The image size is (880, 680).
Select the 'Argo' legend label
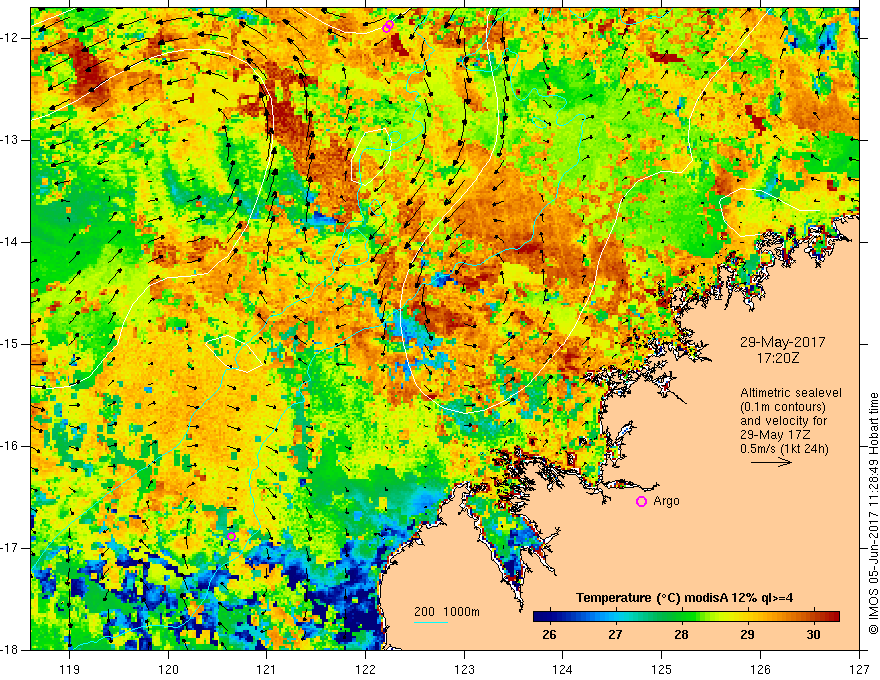(x=666, y=502)
